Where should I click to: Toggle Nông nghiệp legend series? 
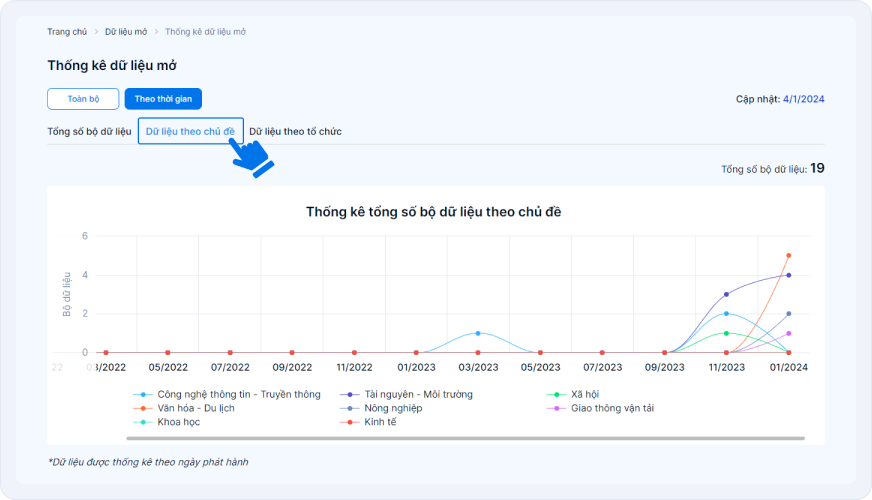click(381, 408)
